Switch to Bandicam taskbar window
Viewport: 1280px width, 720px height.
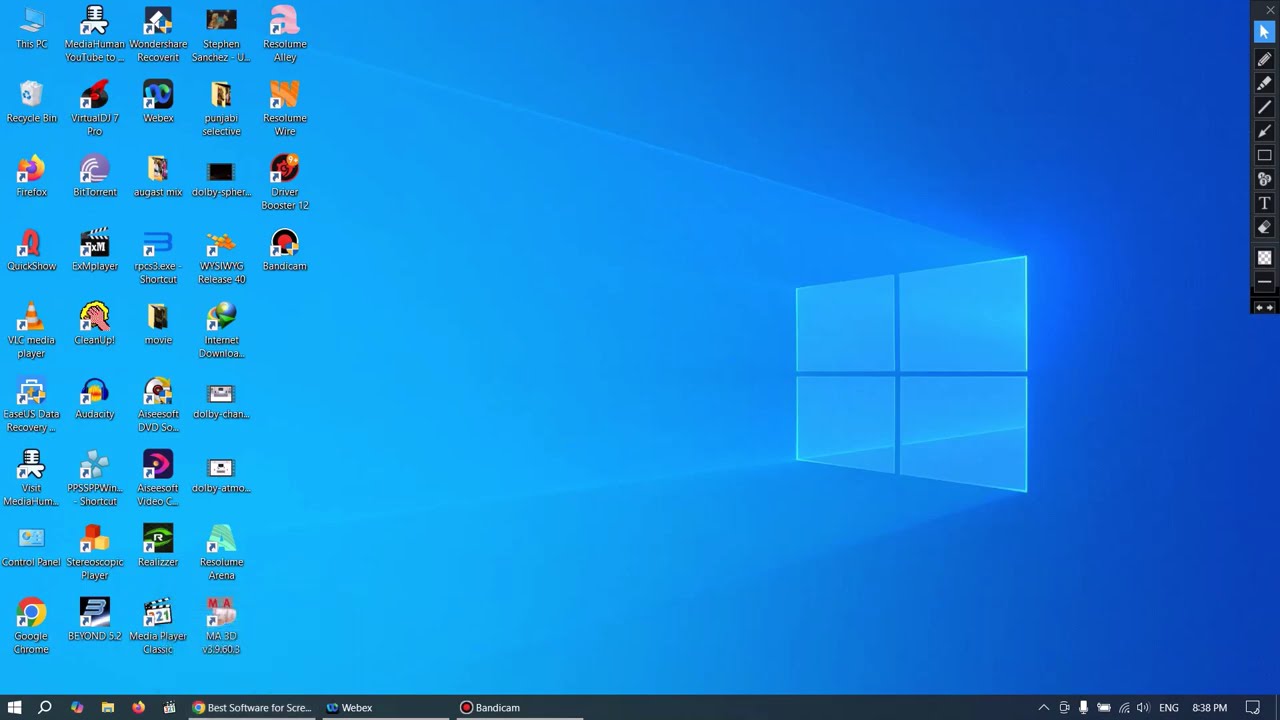coord(518,707)
